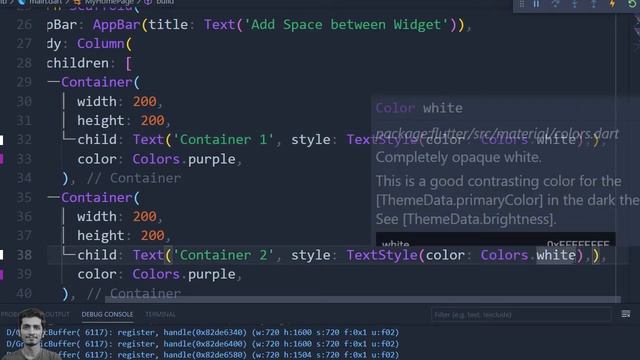The width and height of the screenshot is (640, 360).
Task: Click 'Container' on line 35
Action: pyautogui.click(x=96, y=198)
